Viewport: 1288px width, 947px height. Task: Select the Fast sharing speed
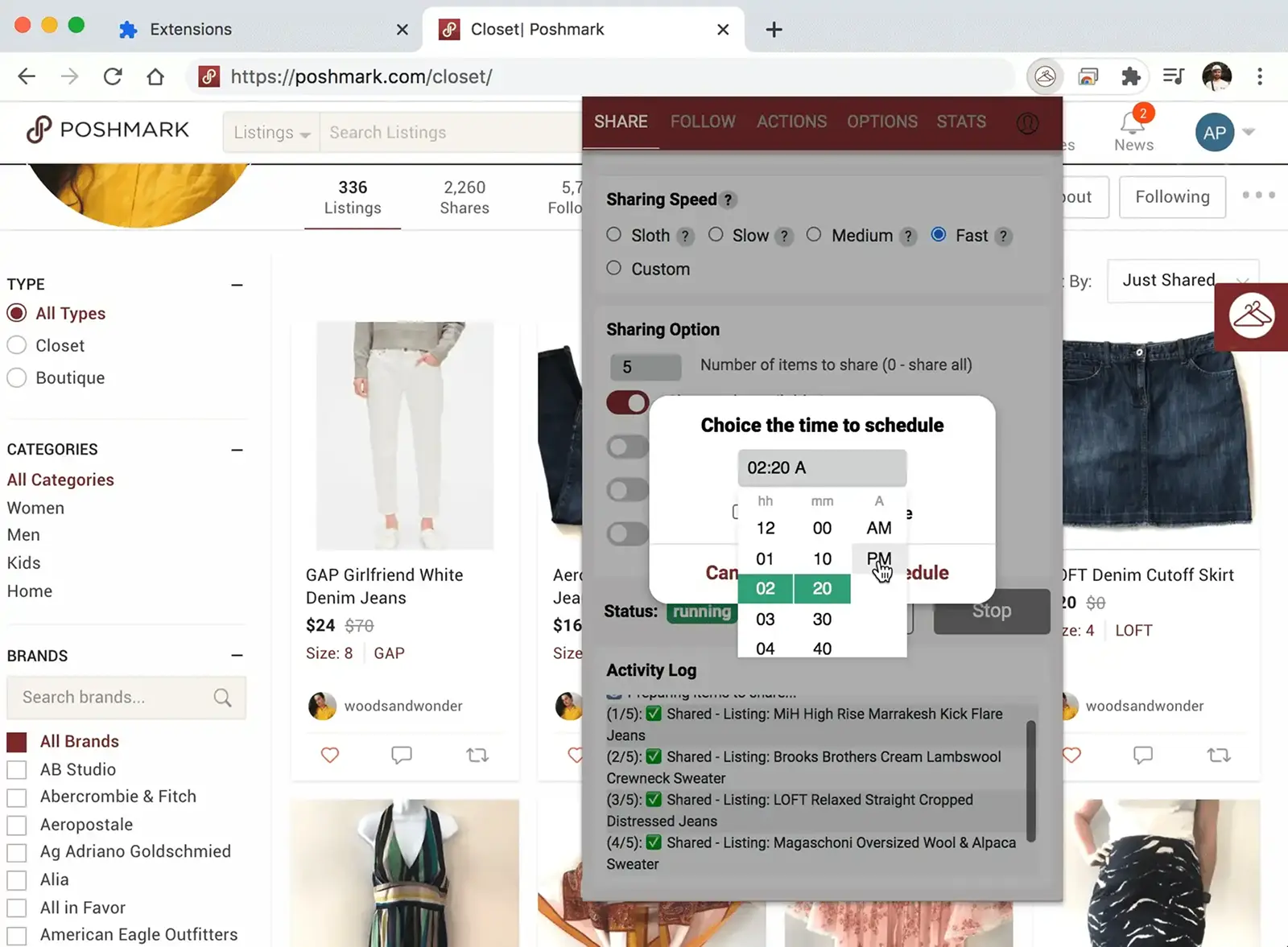[x=938, y=234]
